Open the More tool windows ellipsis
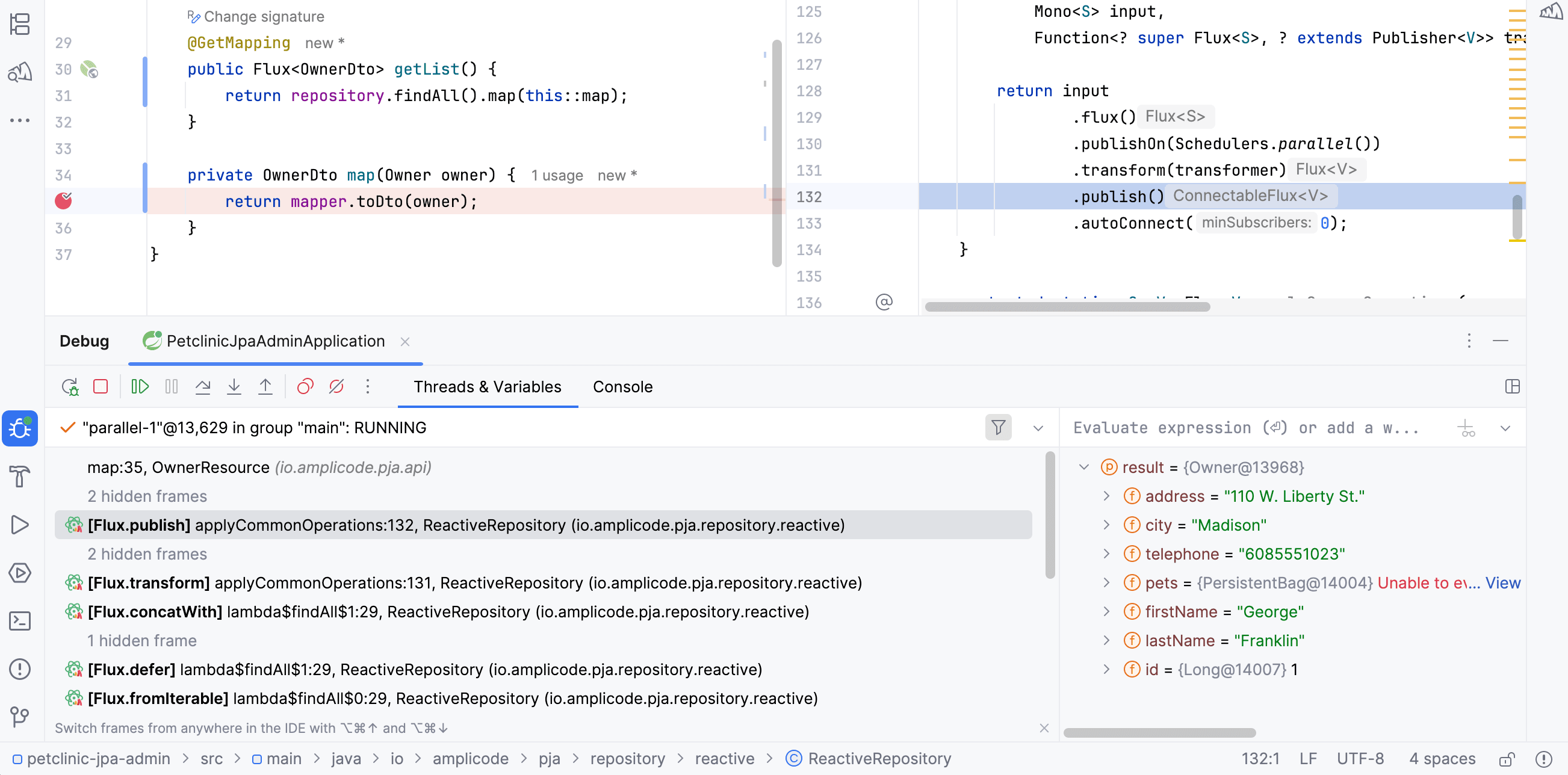 (x=20, y=120)
